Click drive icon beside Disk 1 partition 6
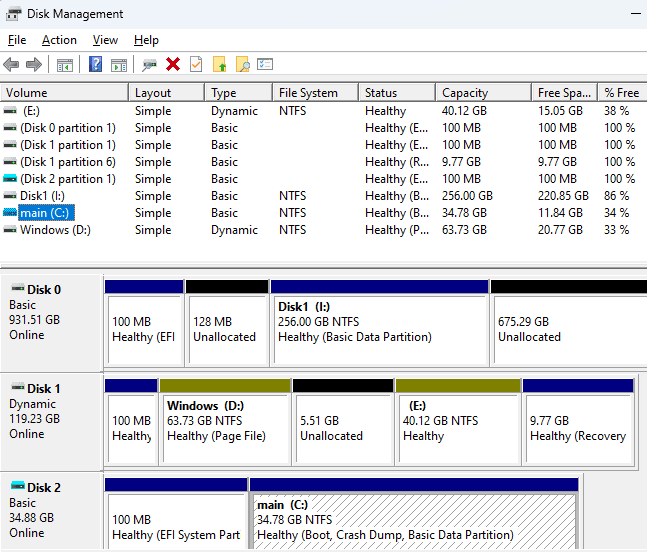This screenshot has width=647, height=552. (10, 162)
